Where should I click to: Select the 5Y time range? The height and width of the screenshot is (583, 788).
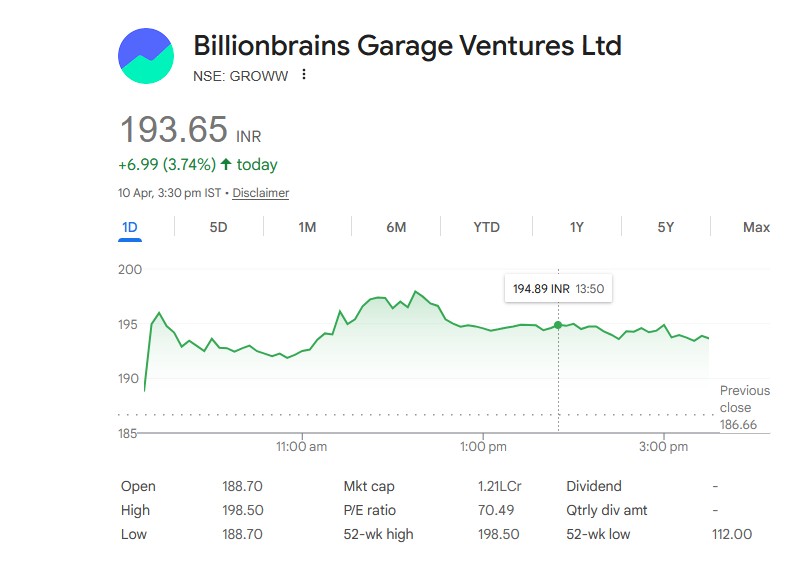coord(666,227)
